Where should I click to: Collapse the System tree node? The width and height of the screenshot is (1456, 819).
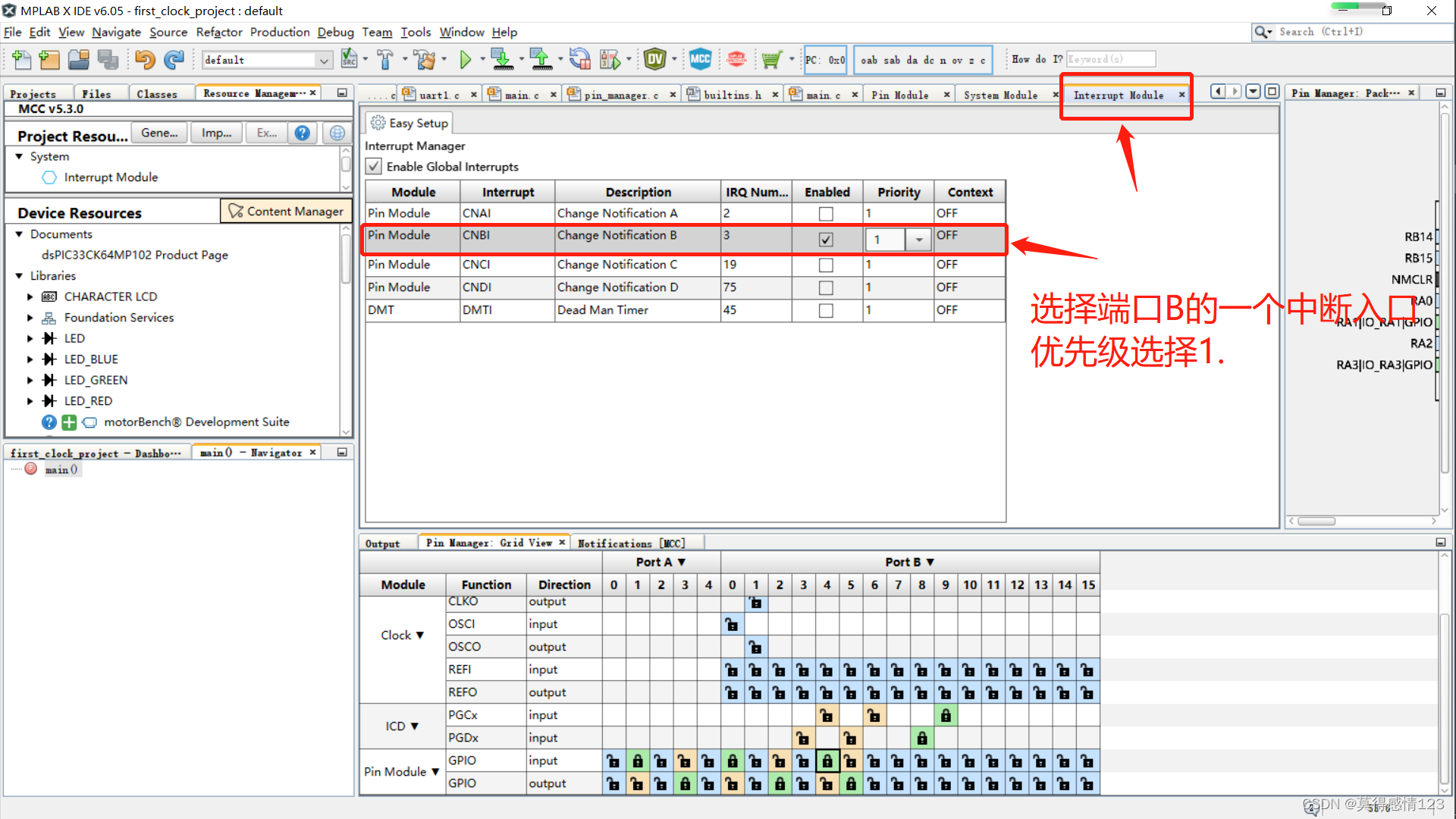(x=19, y=157)
